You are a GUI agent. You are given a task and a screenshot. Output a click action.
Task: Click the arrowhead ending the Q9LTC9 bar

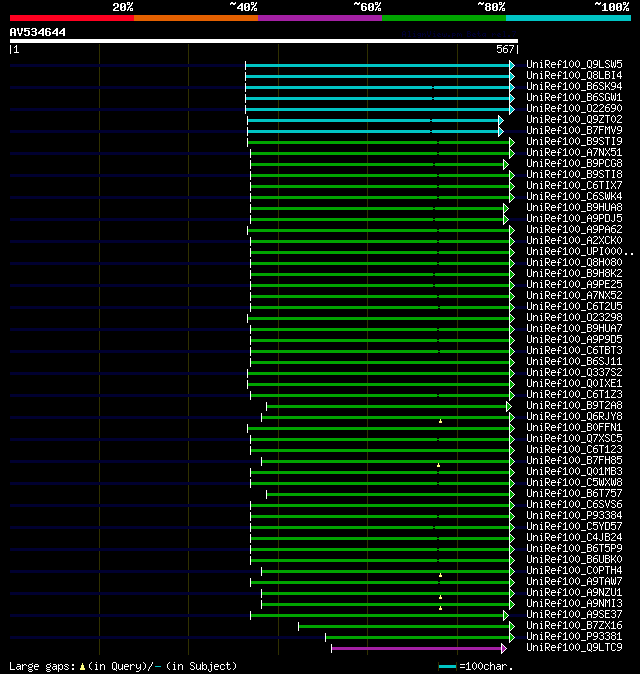click(504, 648)
